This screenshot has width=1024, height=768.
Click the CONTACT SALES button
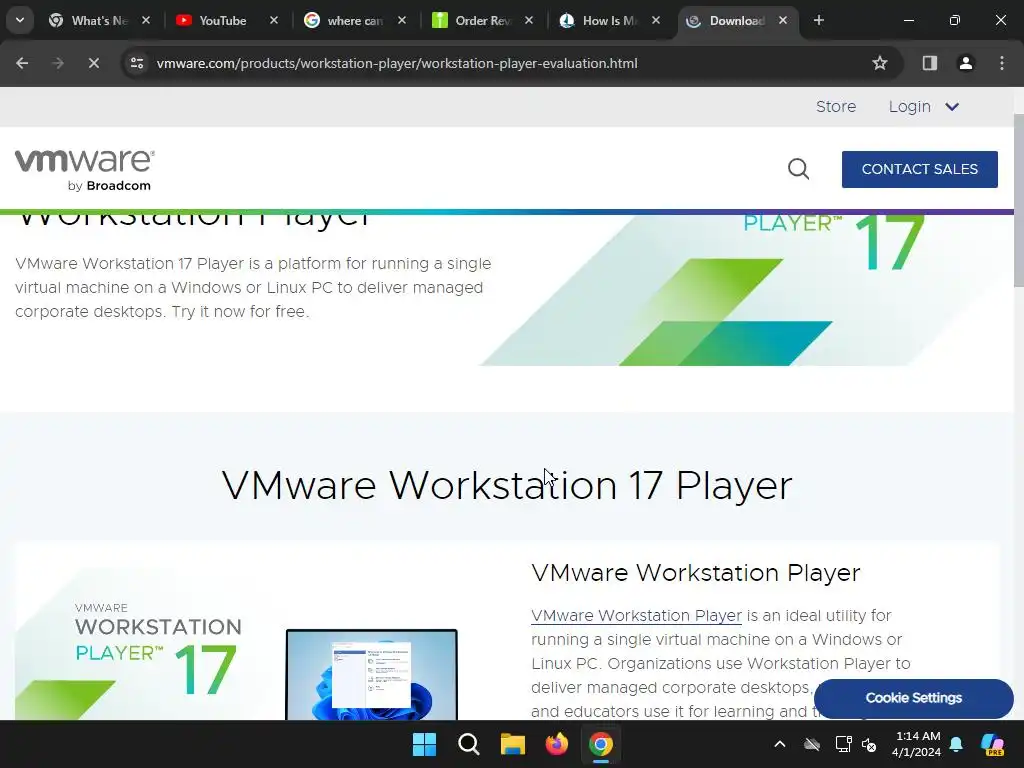pyautogui.click(x=920, y=169)
